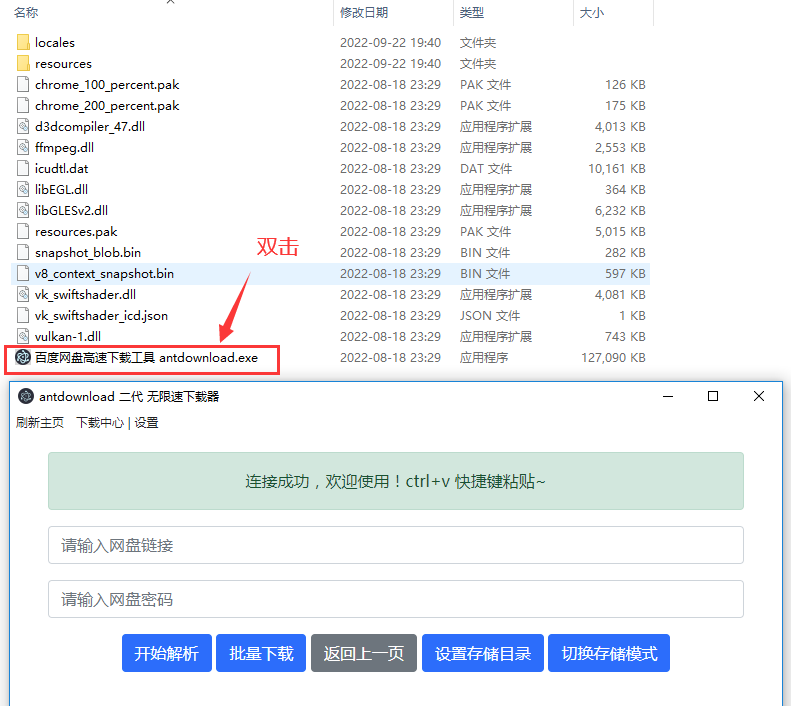This screenshot has height=706, width=791.
Task: Select the file name resources.pak
Action: [x=76, y=231]
